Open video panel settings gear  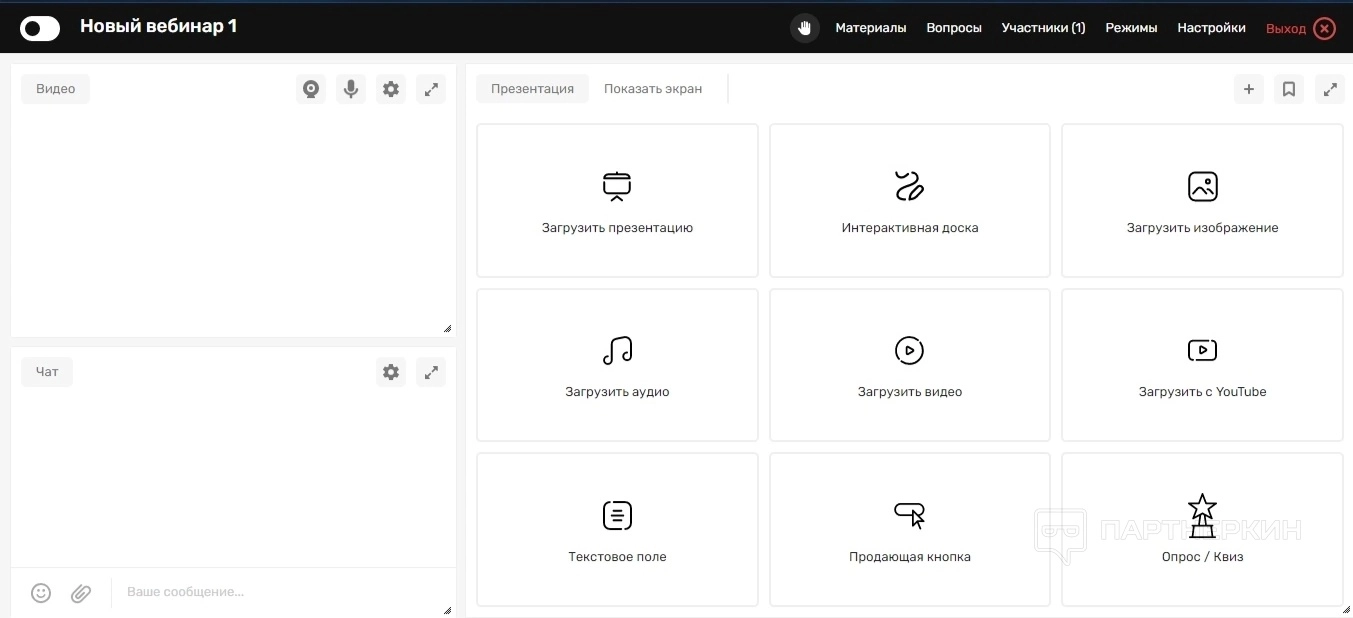click(x=391, y=89)
